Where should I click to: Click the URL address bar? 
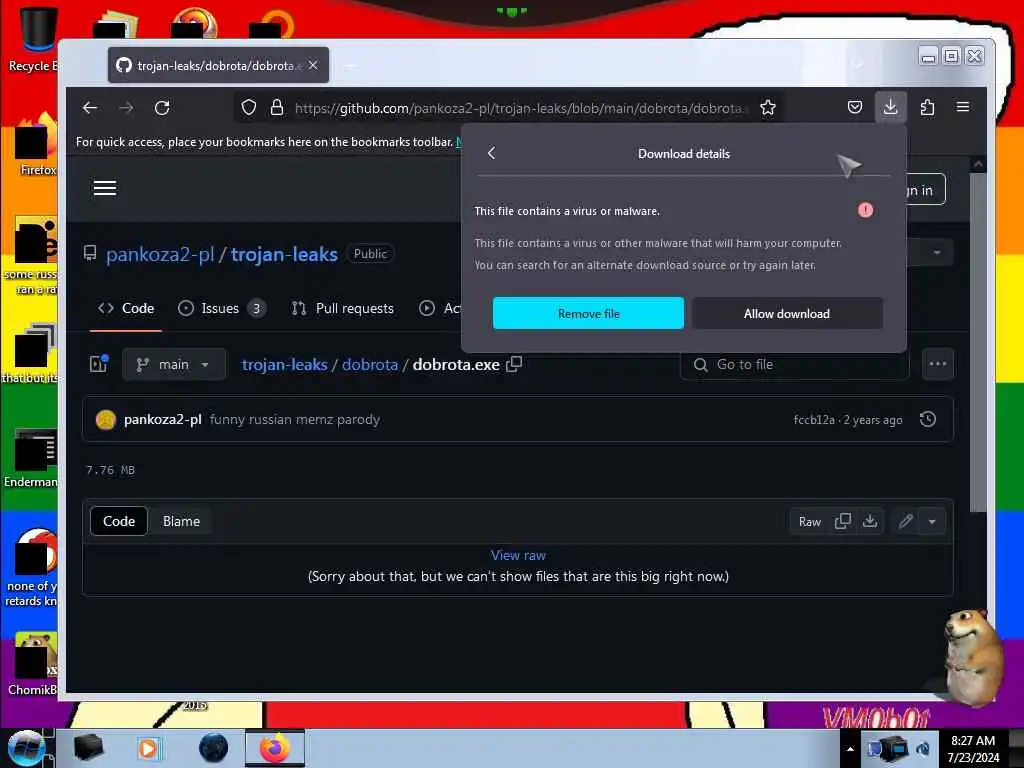point(519,108)
